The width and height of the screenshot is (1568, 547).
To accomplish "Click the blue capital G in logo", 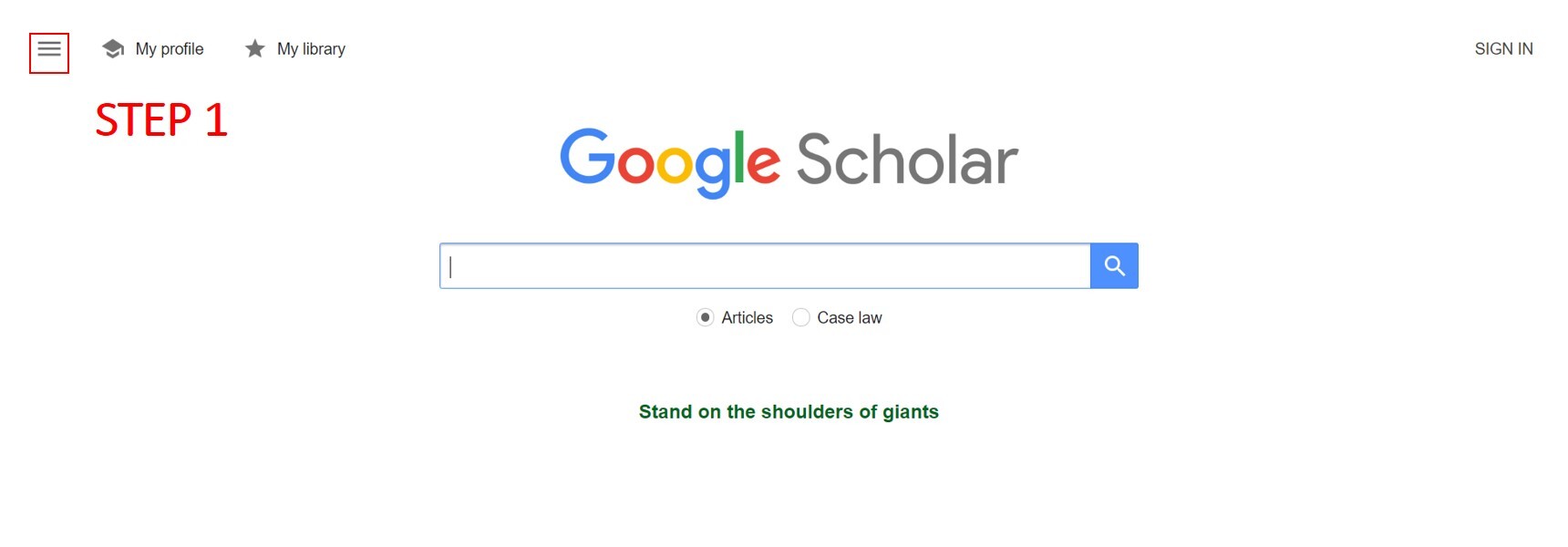I will (587, 157).
